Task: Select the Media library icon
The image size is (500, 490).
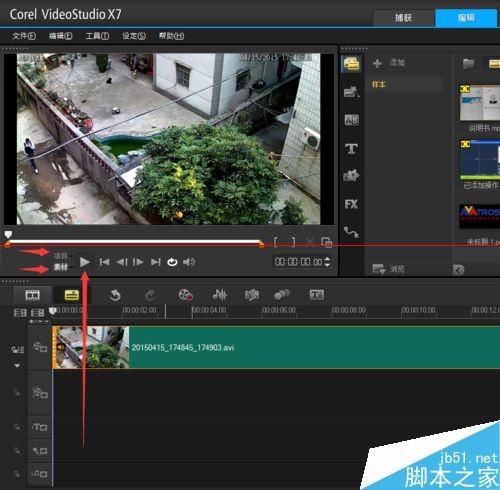Action: pos(352,64)
